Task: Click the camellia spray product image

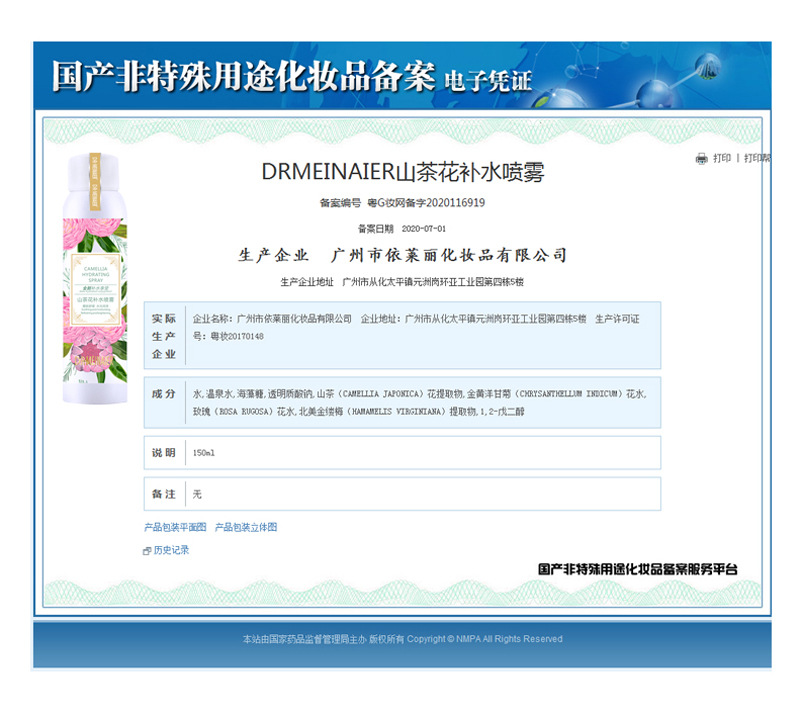Action: [95, 279]
